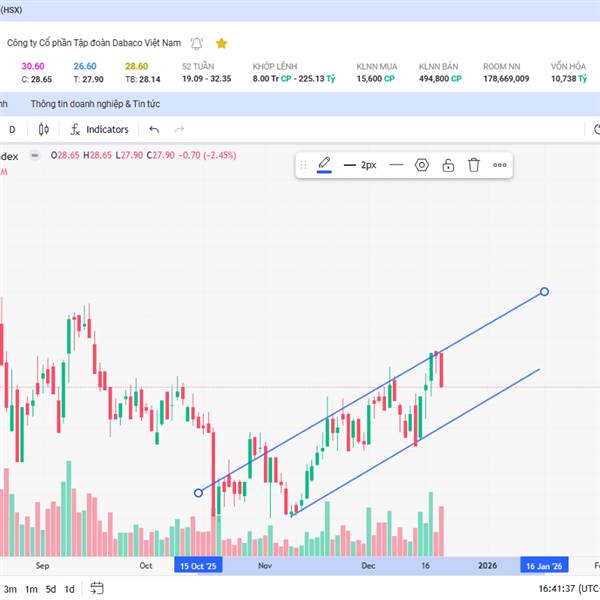The width and height of the screenshot is (600, 600).
Task: Select the 3m time range
Action: pos(10,589)
